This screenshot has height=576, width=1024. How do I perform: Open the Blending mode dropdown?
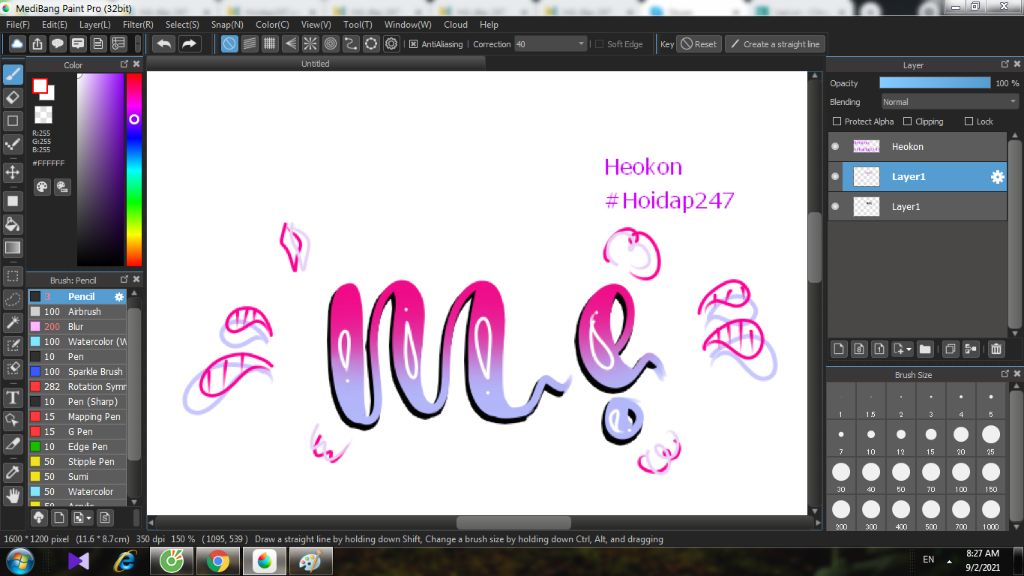point(950,102)
